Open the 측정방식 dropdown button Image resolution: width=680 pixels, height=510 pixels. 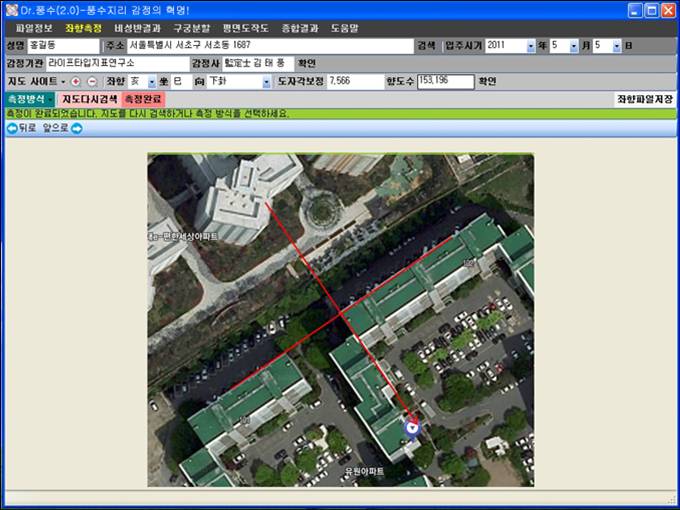pyautogui.click(x=29, y=99)
